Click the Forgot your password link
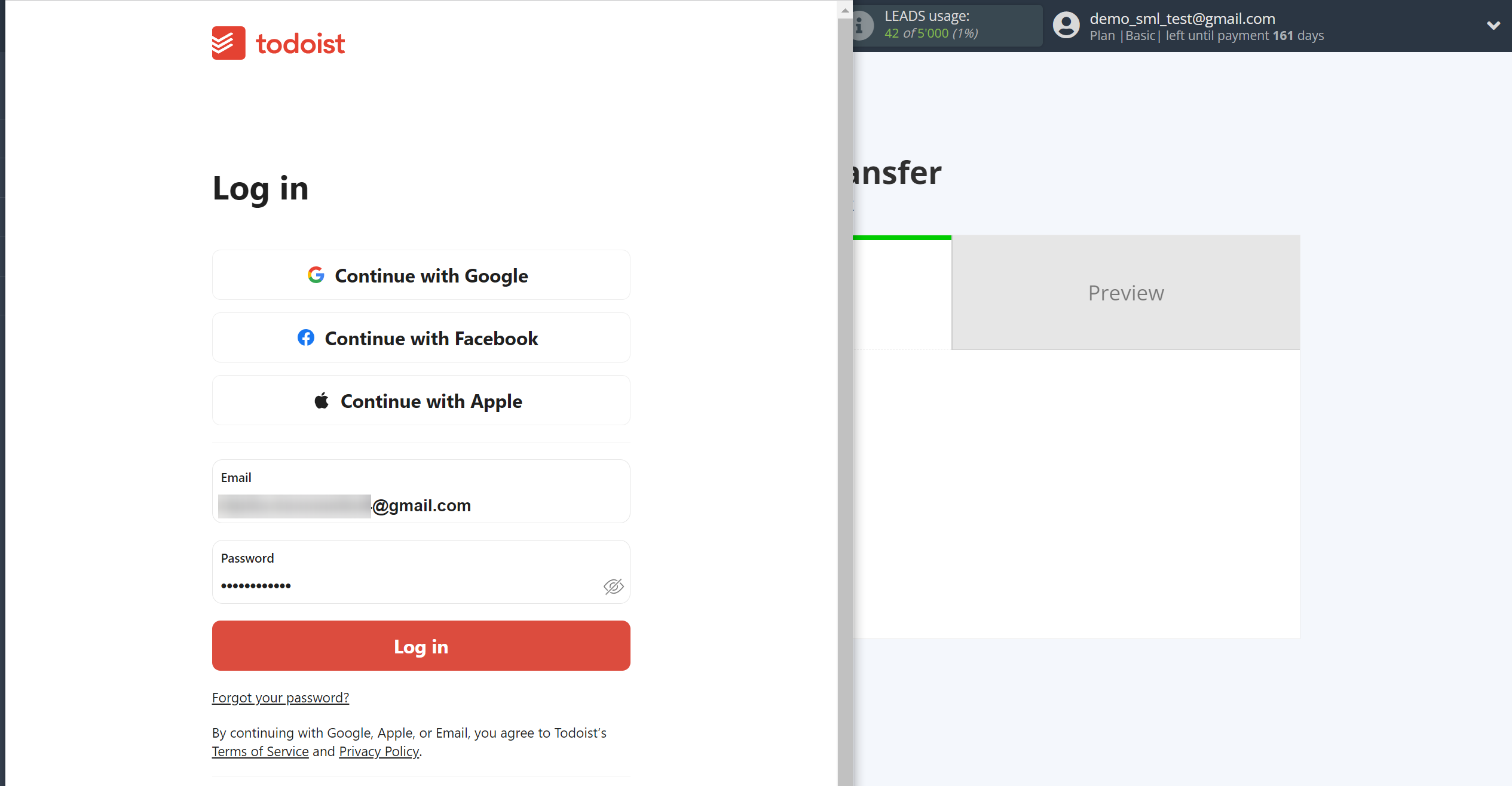This screenshot has height=786, width=1512. coord(280,697)
